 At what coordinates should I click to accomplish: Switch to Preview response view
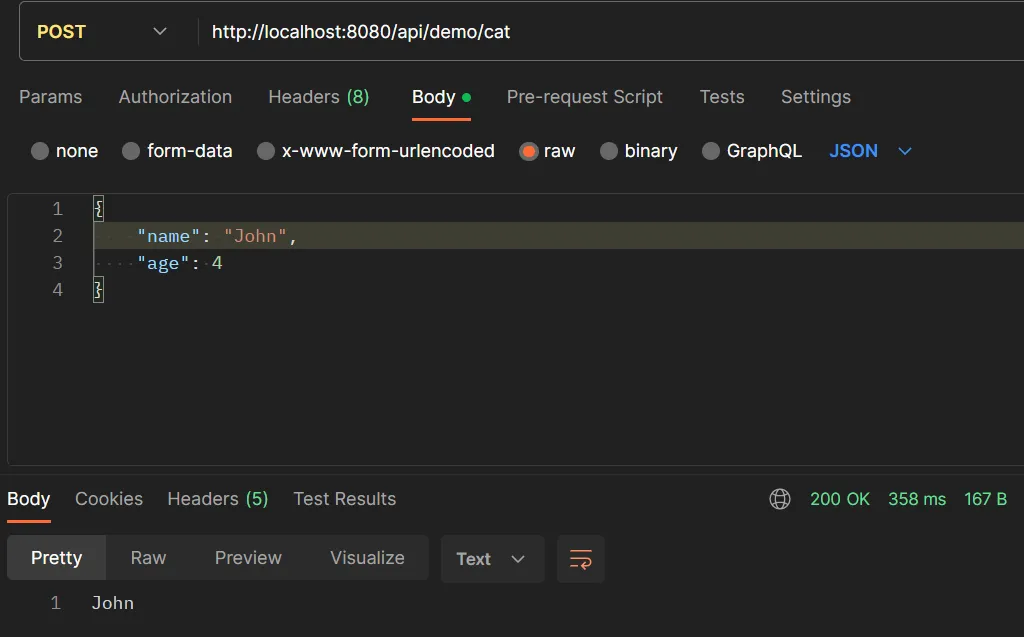[x=248, y=558]
